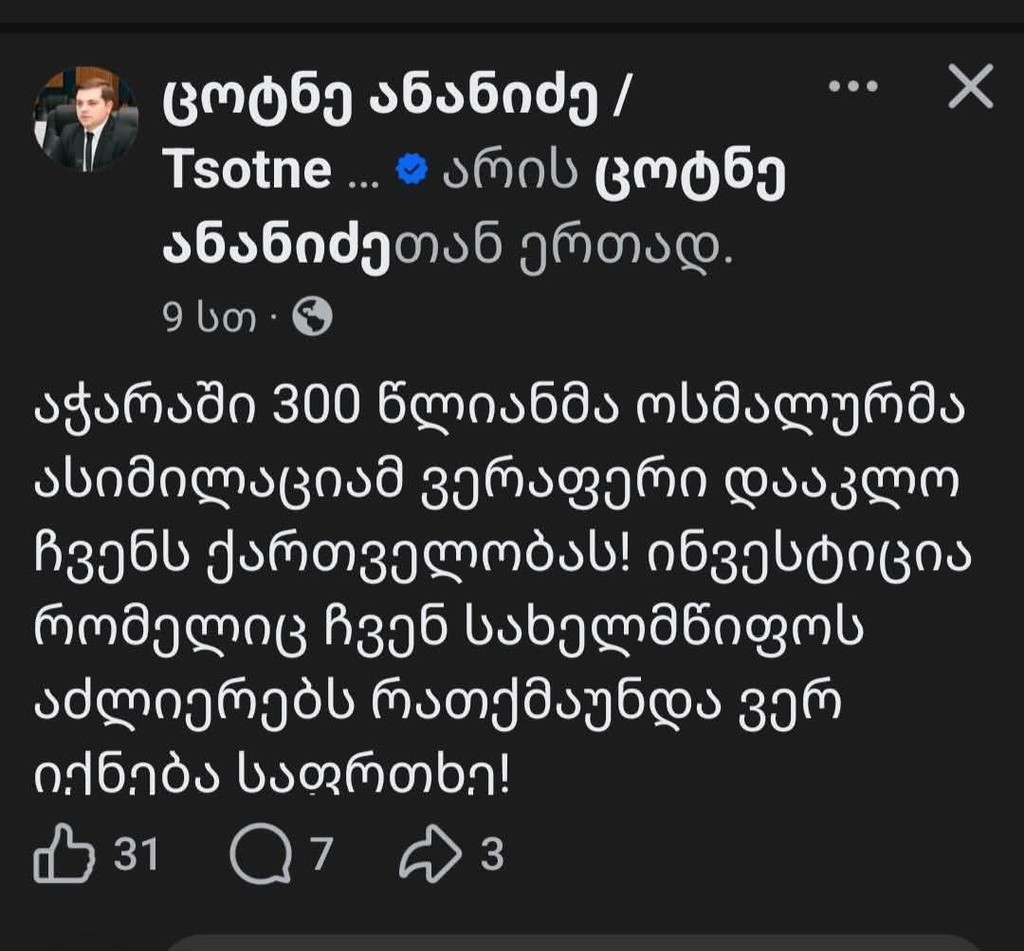View the 3 shares count
Screen dimensions: 1024x951
click(491, 856)
